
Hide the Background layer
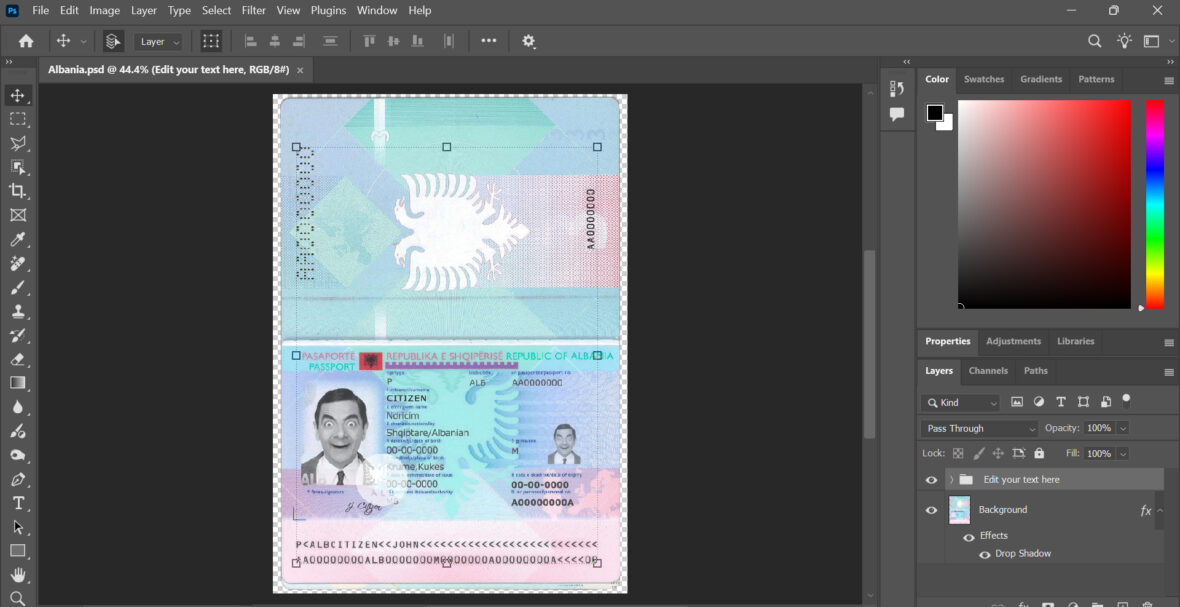pyautogui.click(x=931, y=509)
